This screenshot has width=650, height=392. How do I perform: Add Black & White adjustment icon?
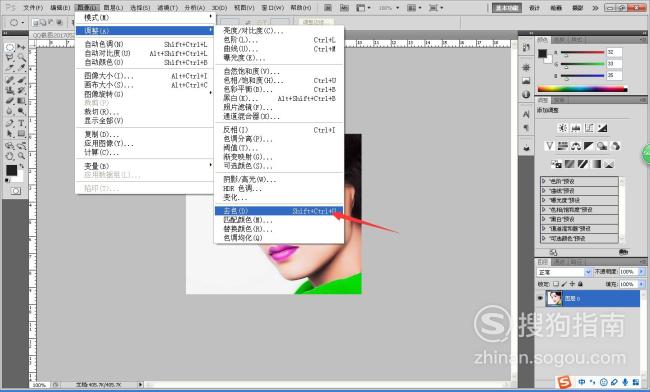(x=589, y=146)
